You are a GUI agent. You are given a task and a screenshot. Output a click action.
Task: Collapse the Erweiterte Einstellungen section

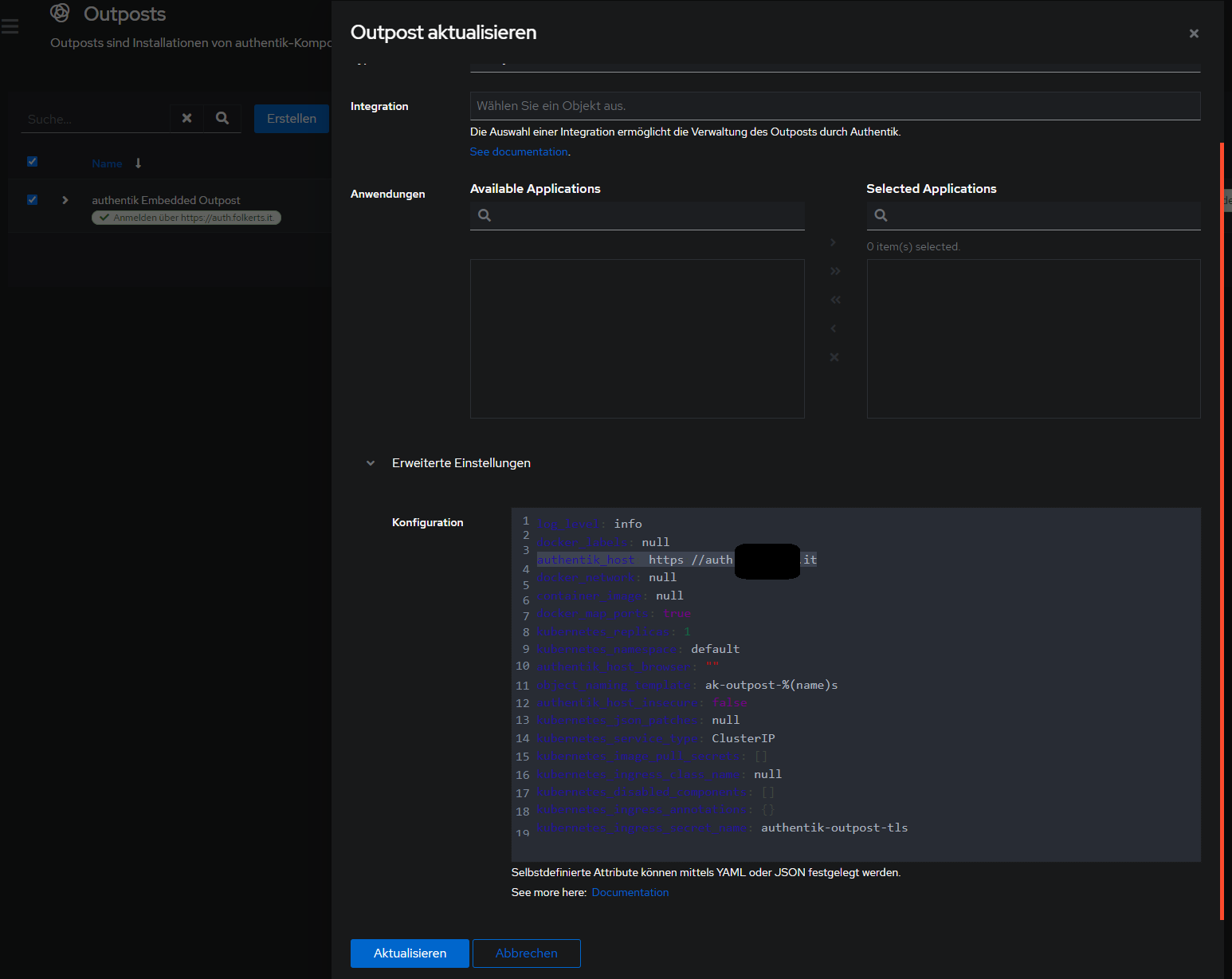(x=371, y=463)
